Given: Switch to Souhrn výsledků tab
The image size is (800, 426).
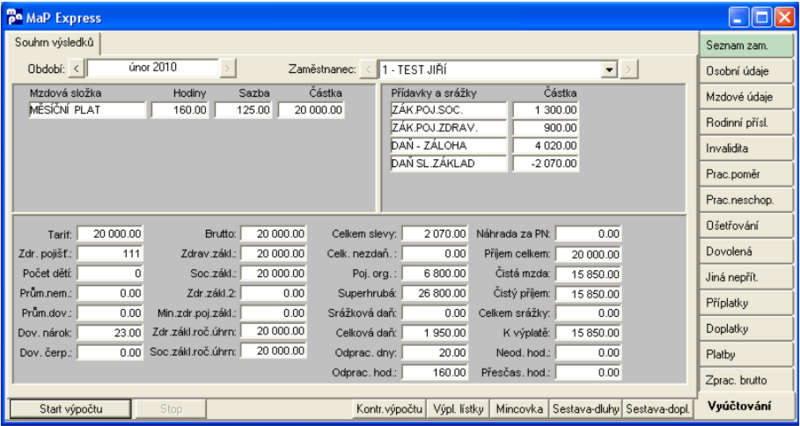Looking at the screenshot, I should (x=54, y=43).
